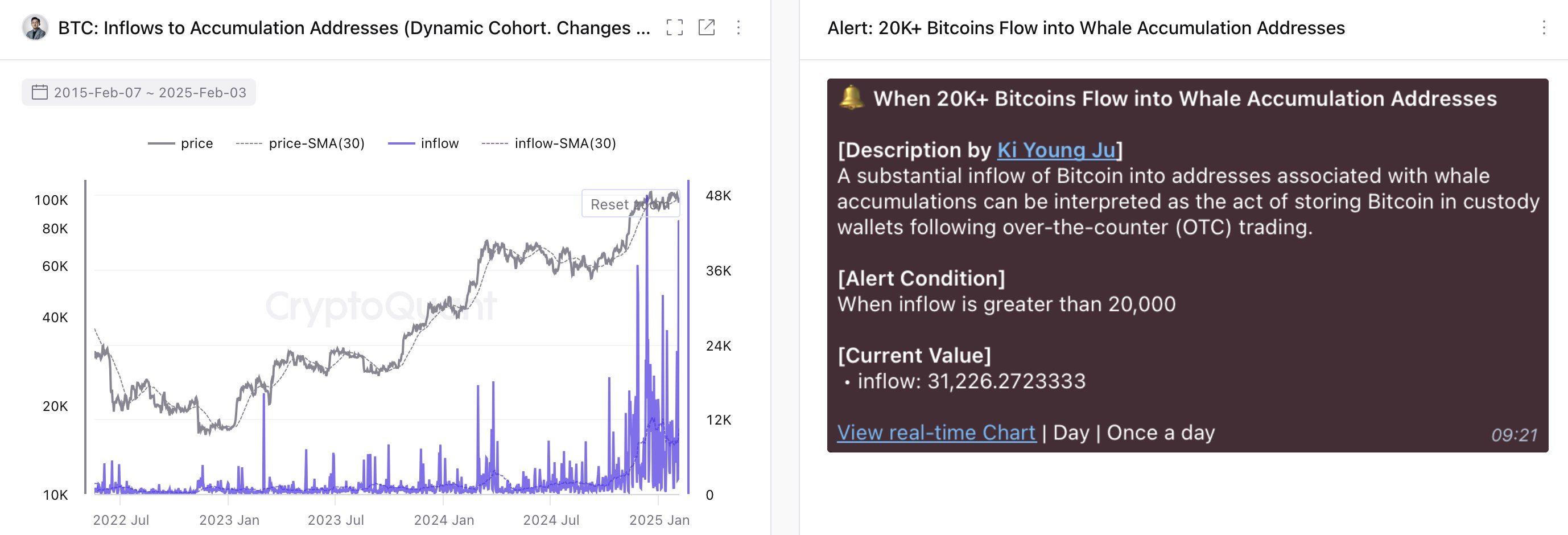Open the chart in a new window via external-link icon
The image size is (1568, 535).
(707, 27)
